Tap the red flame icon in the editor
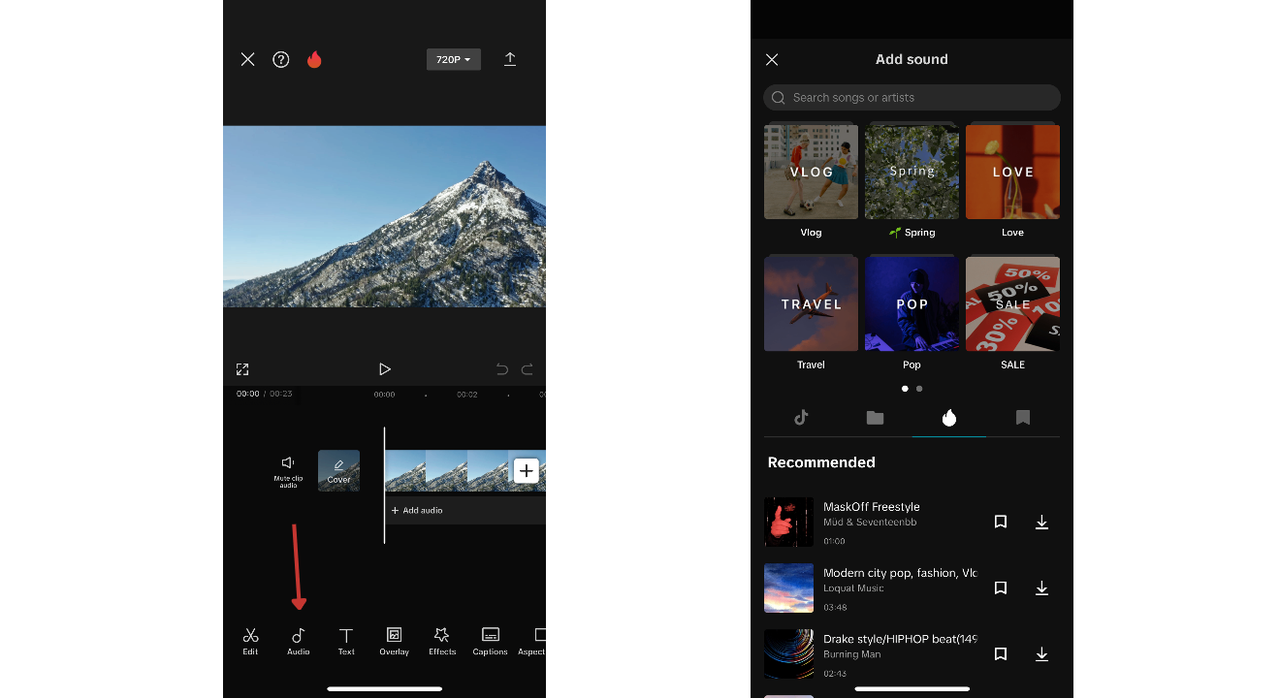 tap(314, 60)
